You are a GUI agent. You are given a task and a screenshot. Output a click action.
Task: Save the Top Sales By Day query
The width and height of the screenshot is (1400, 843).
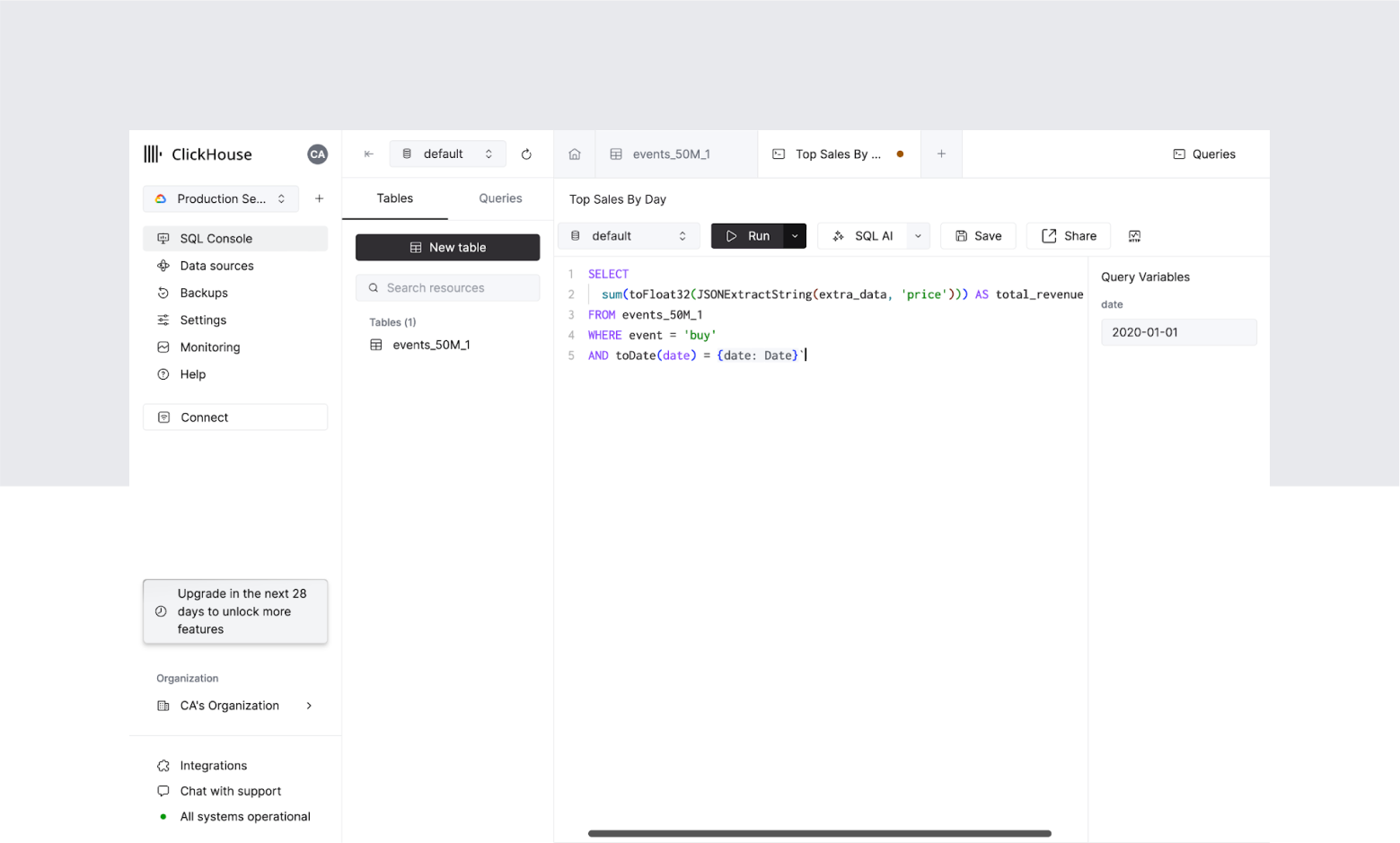point(978,236)
